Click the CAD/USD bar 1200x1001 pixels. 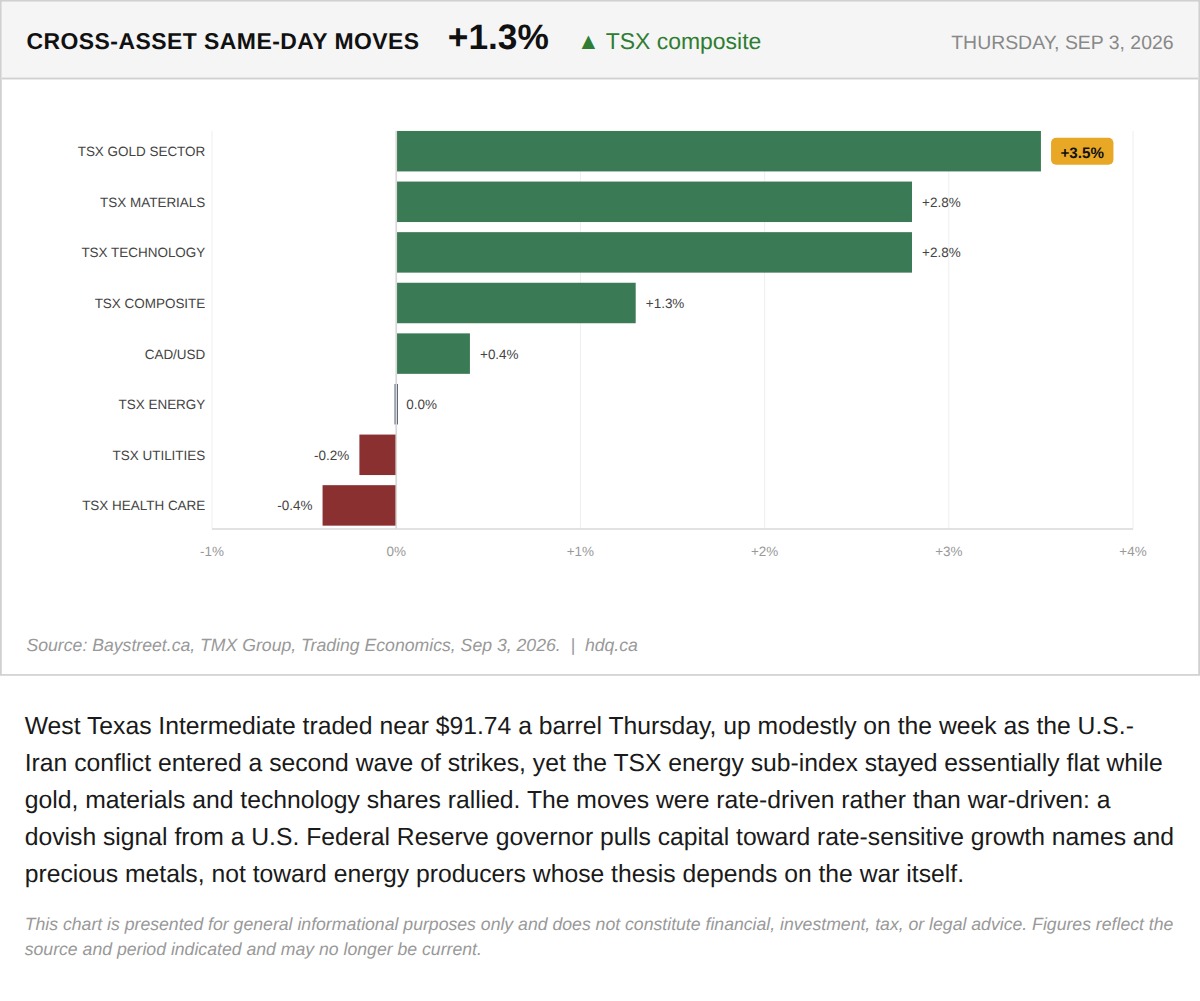[433, 354]
